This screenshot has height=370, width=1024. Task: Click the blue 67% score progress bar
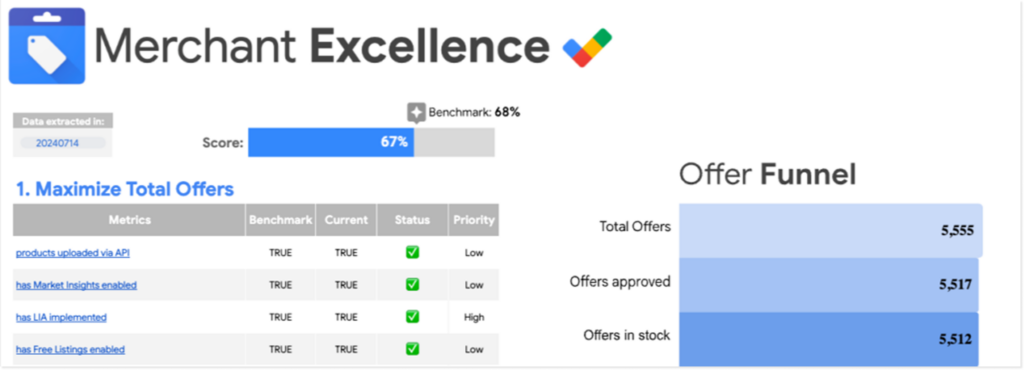[331, 142]
